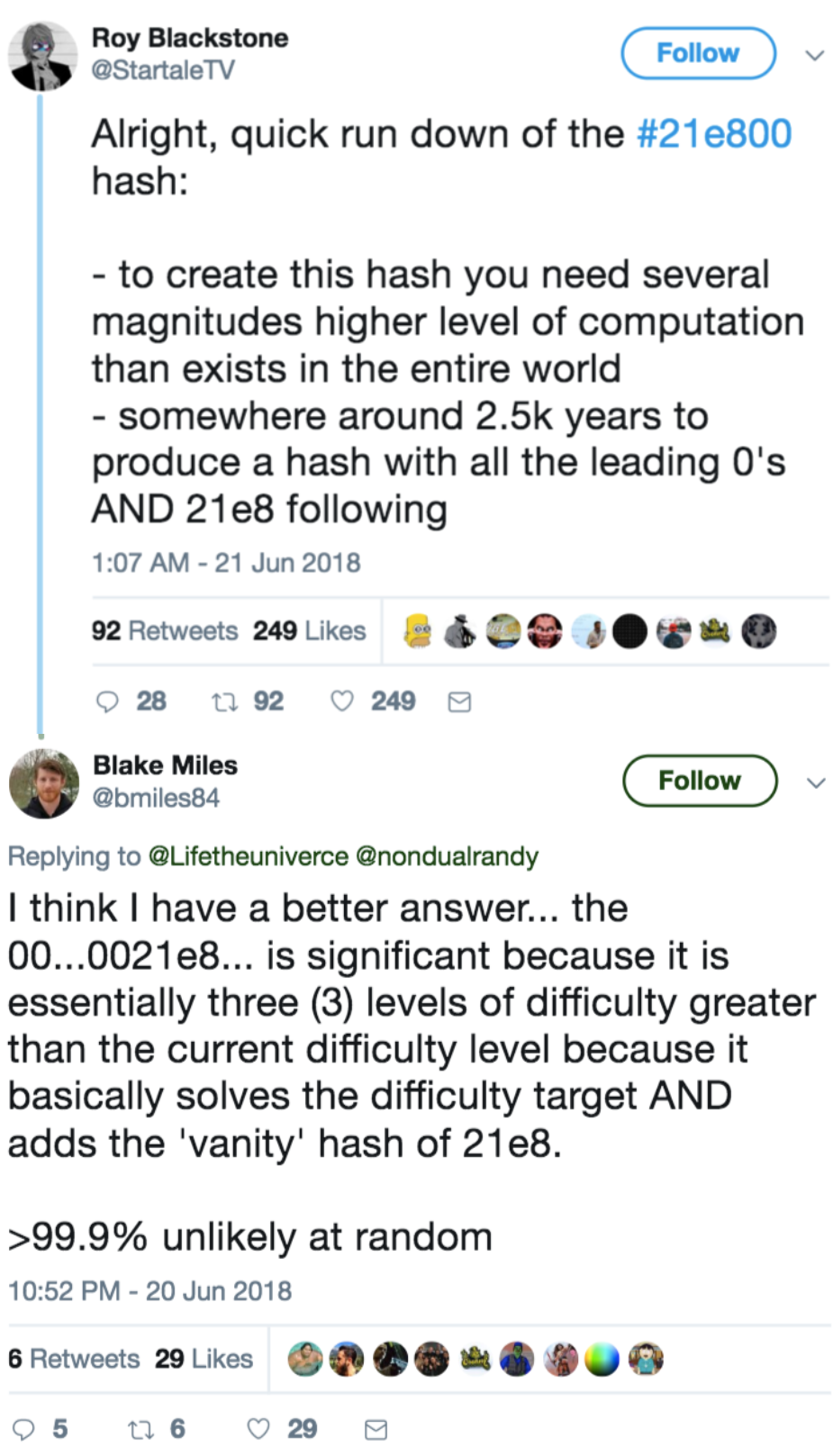Viewport: 833px width, 1456px height.
Task: Show the 29 Likes on Blake's reply
Action: (204, 1359)
